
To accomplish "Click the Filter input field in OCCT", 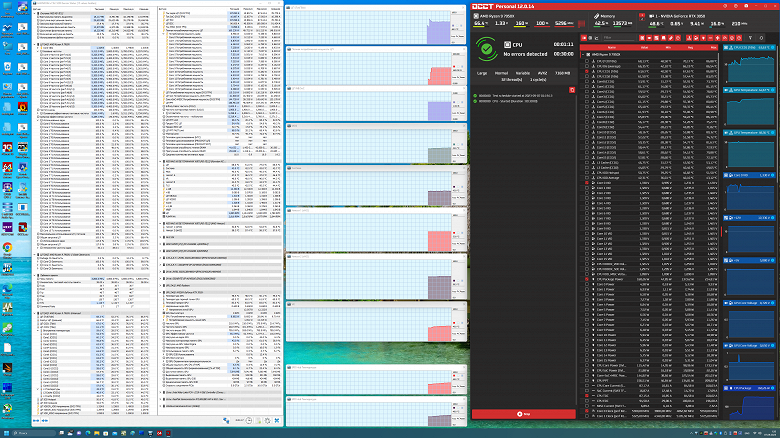I will pyautogui.click(x=619, y=38).
